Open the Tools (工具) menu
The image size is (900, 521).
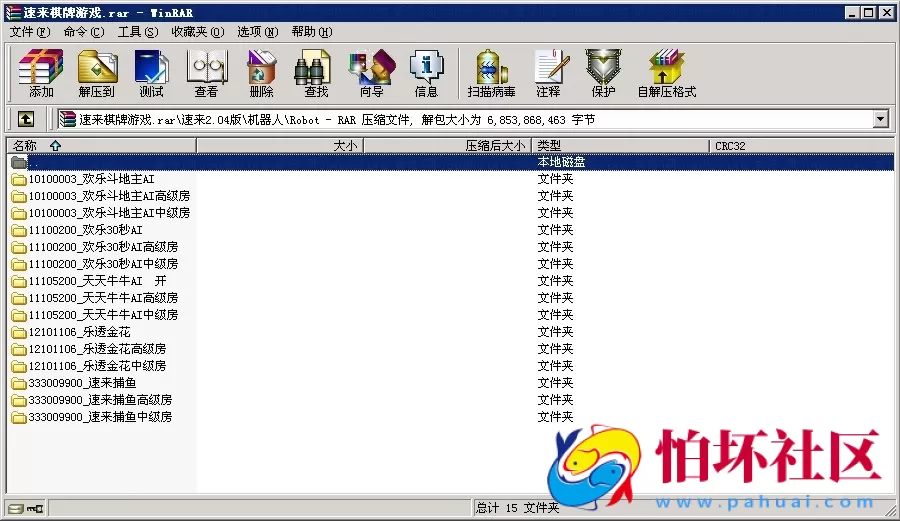pos(138,32)
